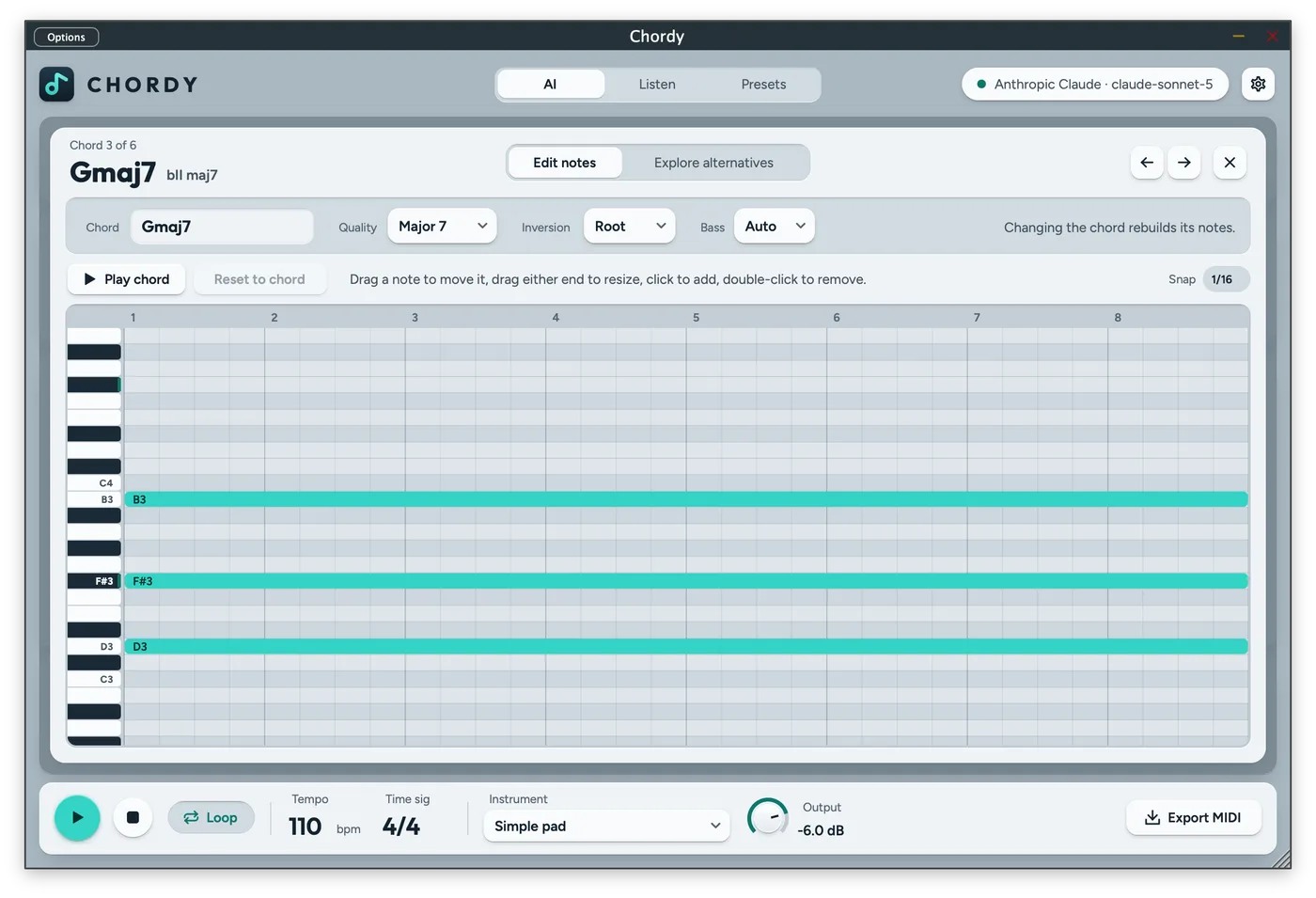
Task: Click the 4/4 time signature value
Action: (x=401, y=827)
